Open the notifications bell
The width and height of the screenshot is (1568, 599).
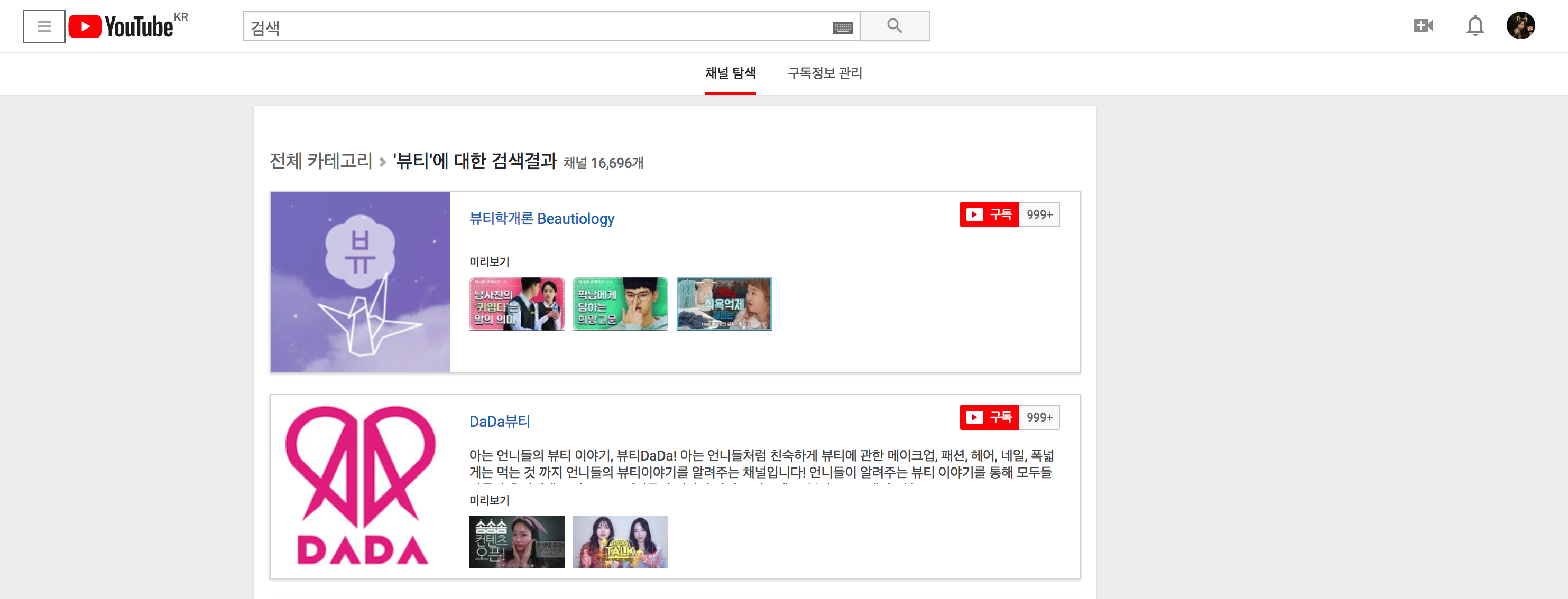click(x=1475, y=25)
